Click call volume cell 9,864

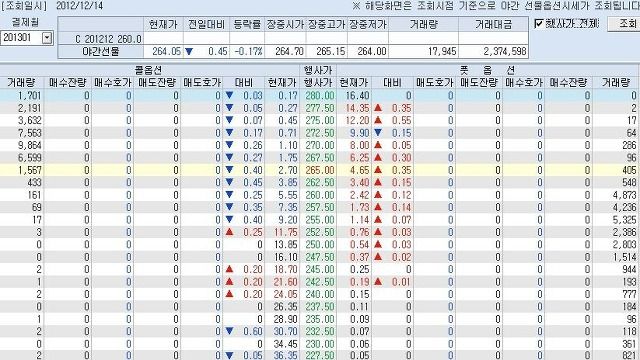coord(22,145)
